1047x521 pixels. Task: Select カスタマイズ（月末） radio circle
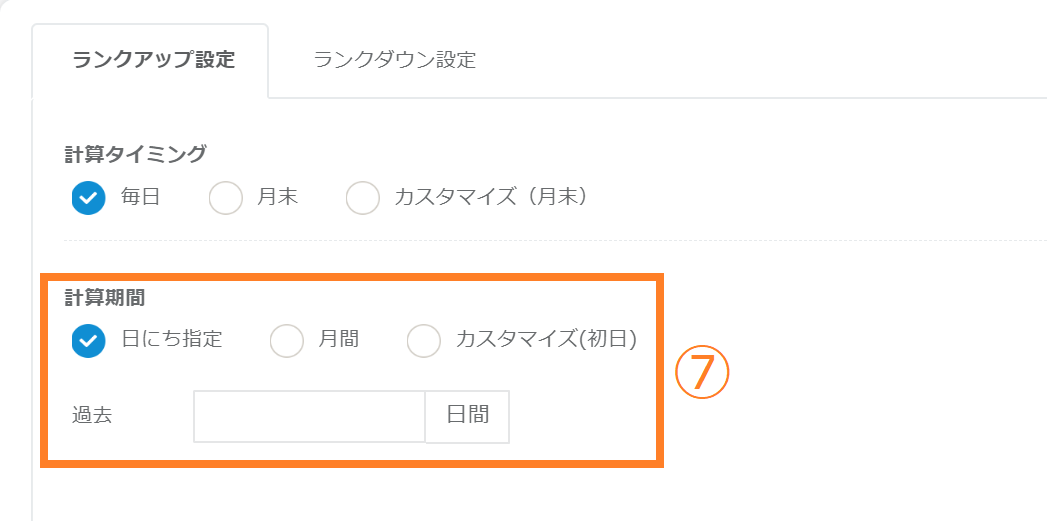pyautogui.click(x=363, y=198)
